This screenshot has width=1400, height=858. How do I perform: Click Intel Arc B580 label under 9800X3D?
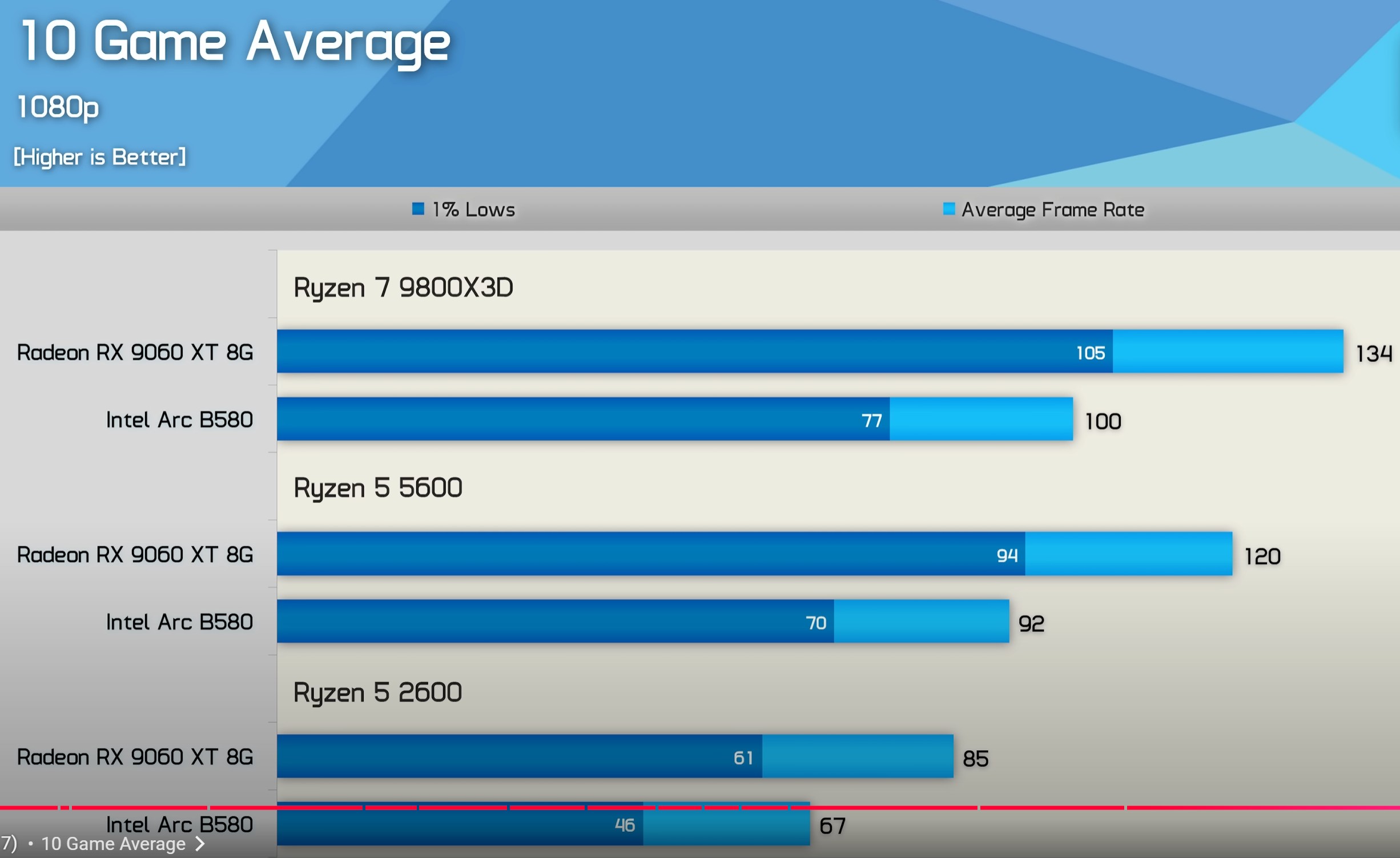(179, 420)
